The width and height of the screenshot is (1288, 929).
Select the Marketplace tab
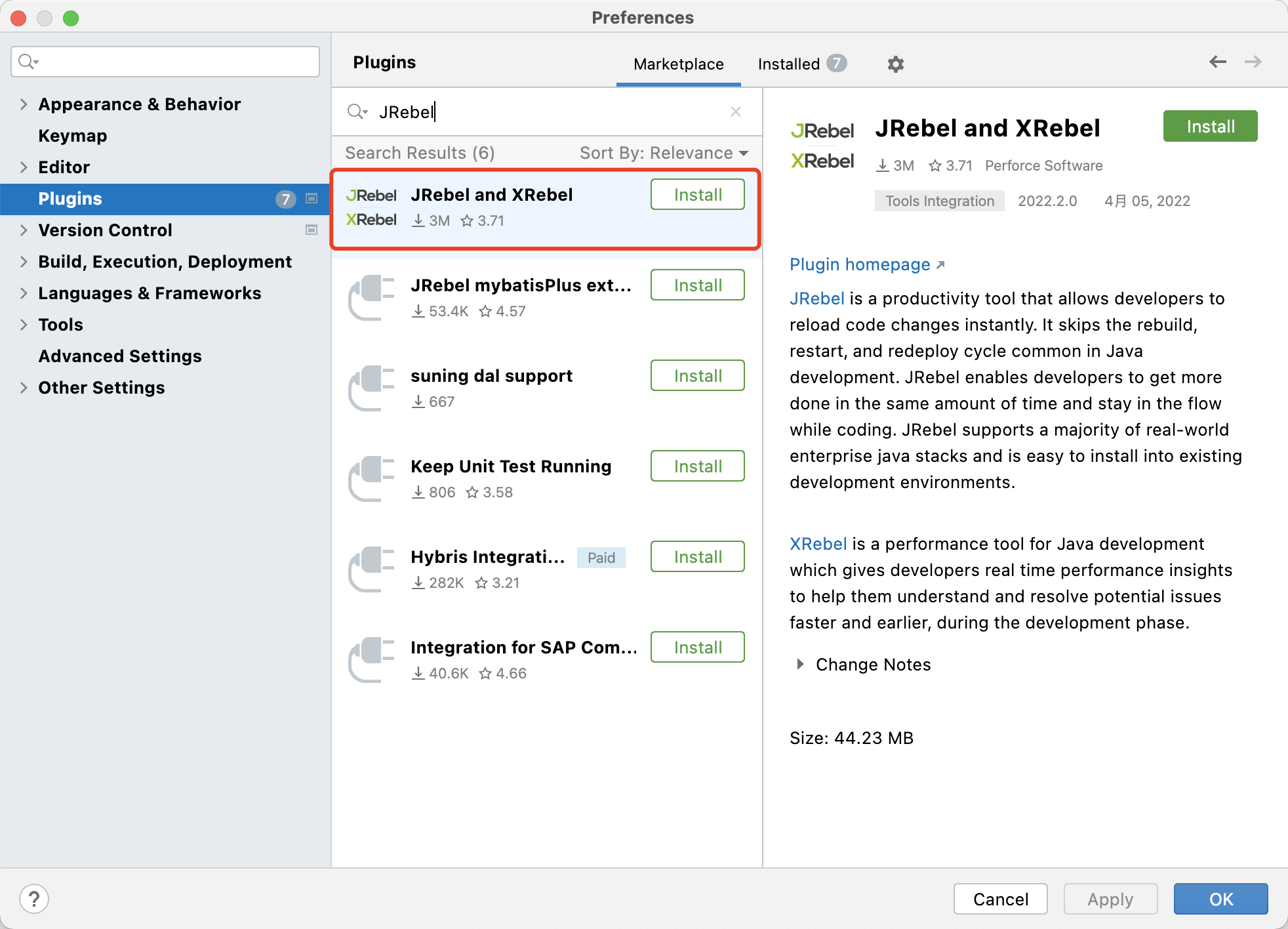click(x=678, y=64)
